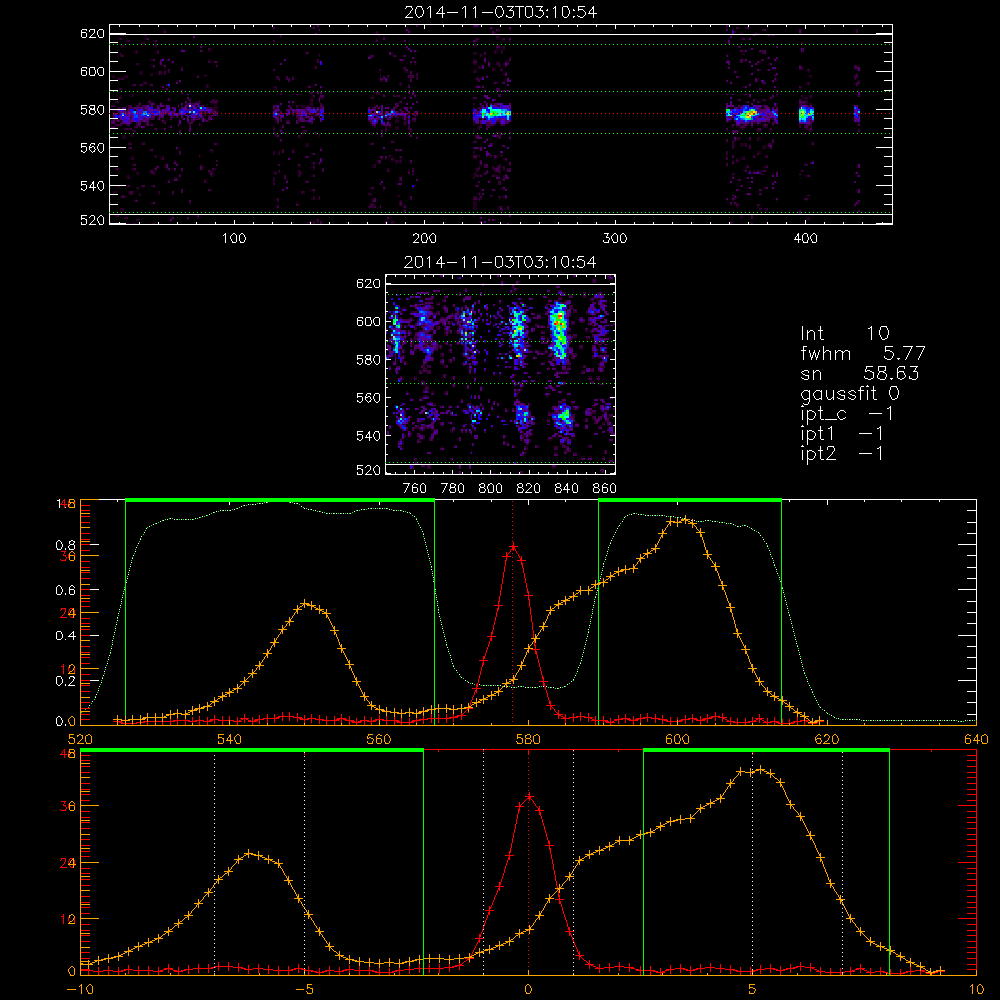Click y-axis label 0.2 on the upper profile plot
Image resolution: width=1000 pixels, height=1000 pixels.
pos(66,681)
